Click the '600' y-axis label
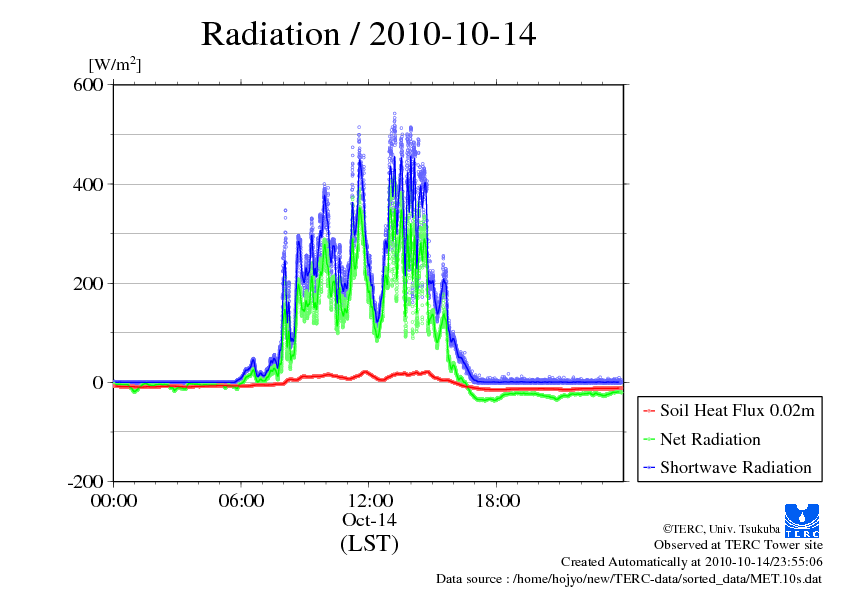842x595 pixels. pyautogui.click(x=88, y=85)
